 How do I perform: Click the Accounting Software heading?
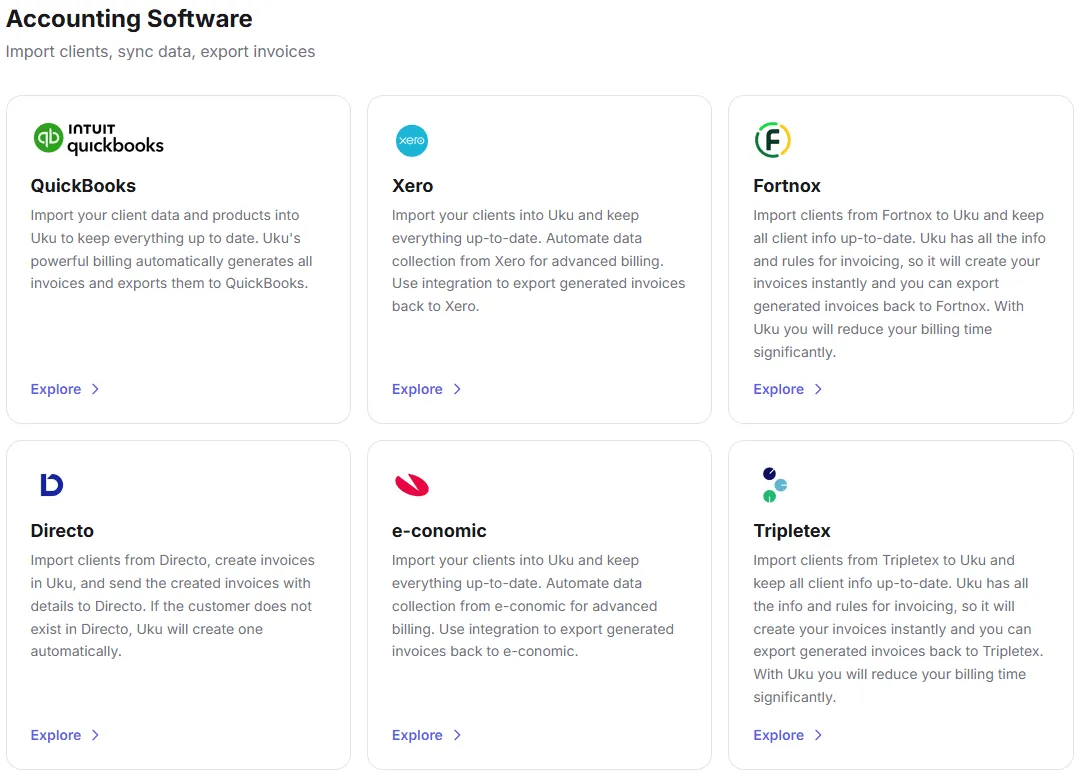point(129,19)
